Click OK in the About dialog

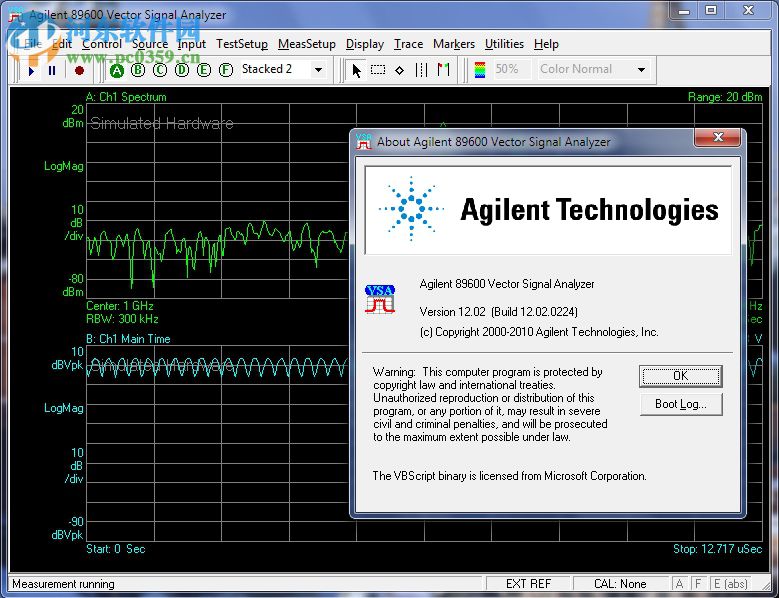680,376
